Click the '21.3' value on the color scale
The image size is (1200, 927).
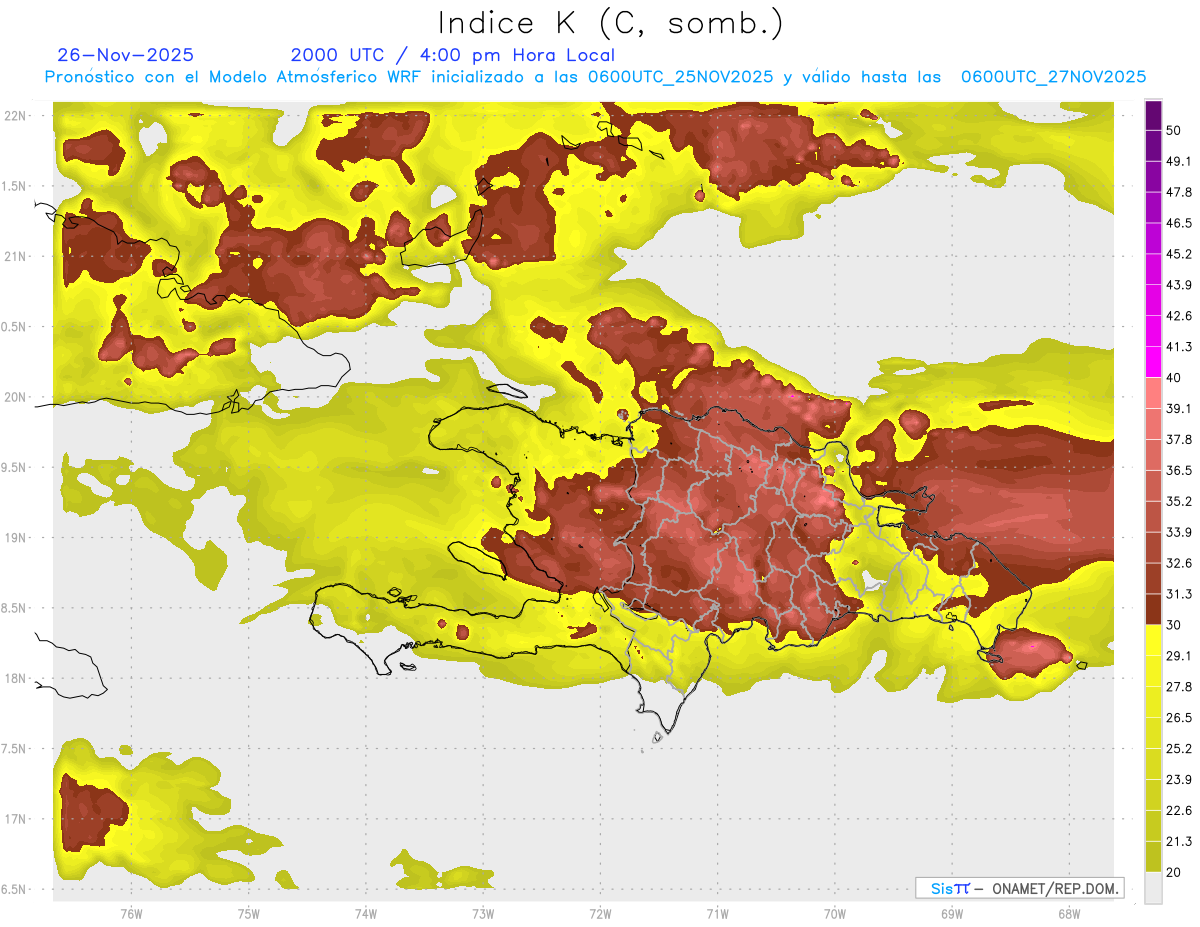pyautogui.click(x=1179, y=842)
